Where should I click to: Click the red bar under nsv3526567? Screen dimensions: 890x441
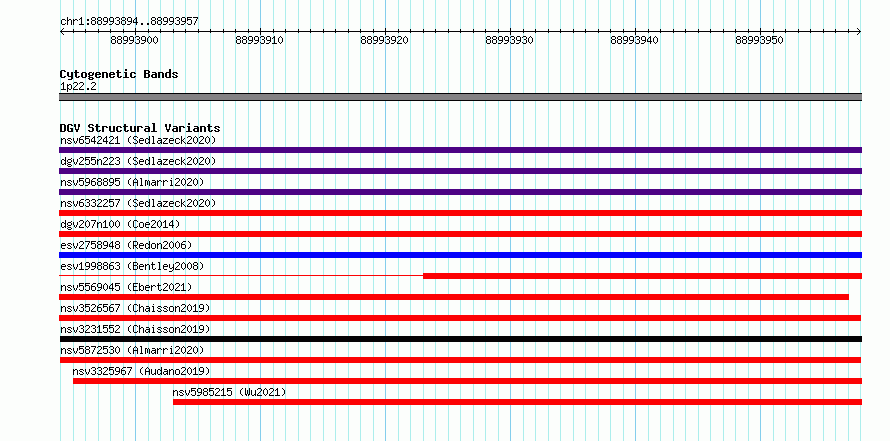tap(460, 318)
